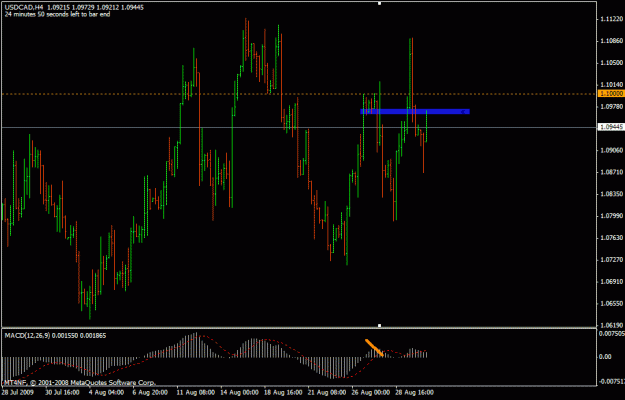Viewport: 625px width, 400px height.
Task: Click the 1.06910 price scale label
Action: click(x=611, y=282)
